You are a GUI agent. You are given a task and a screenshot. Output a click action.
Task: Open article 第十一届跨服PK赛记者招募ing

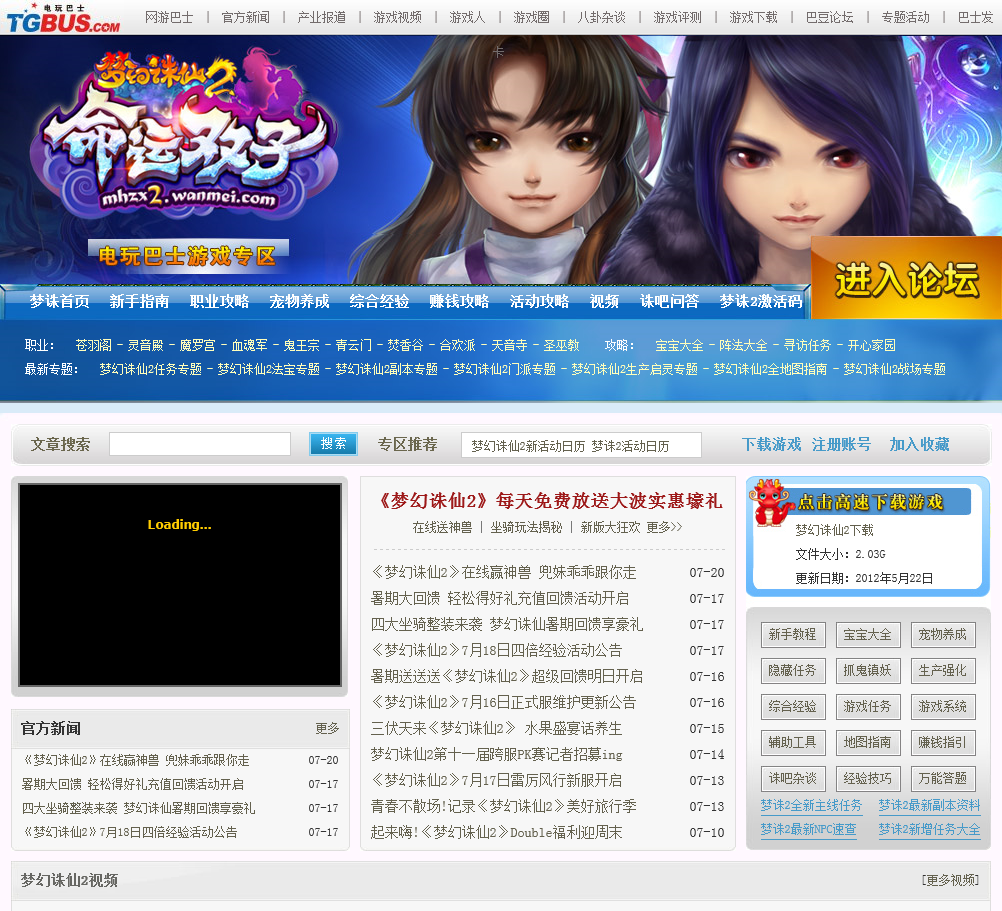[x=497, y=754]
